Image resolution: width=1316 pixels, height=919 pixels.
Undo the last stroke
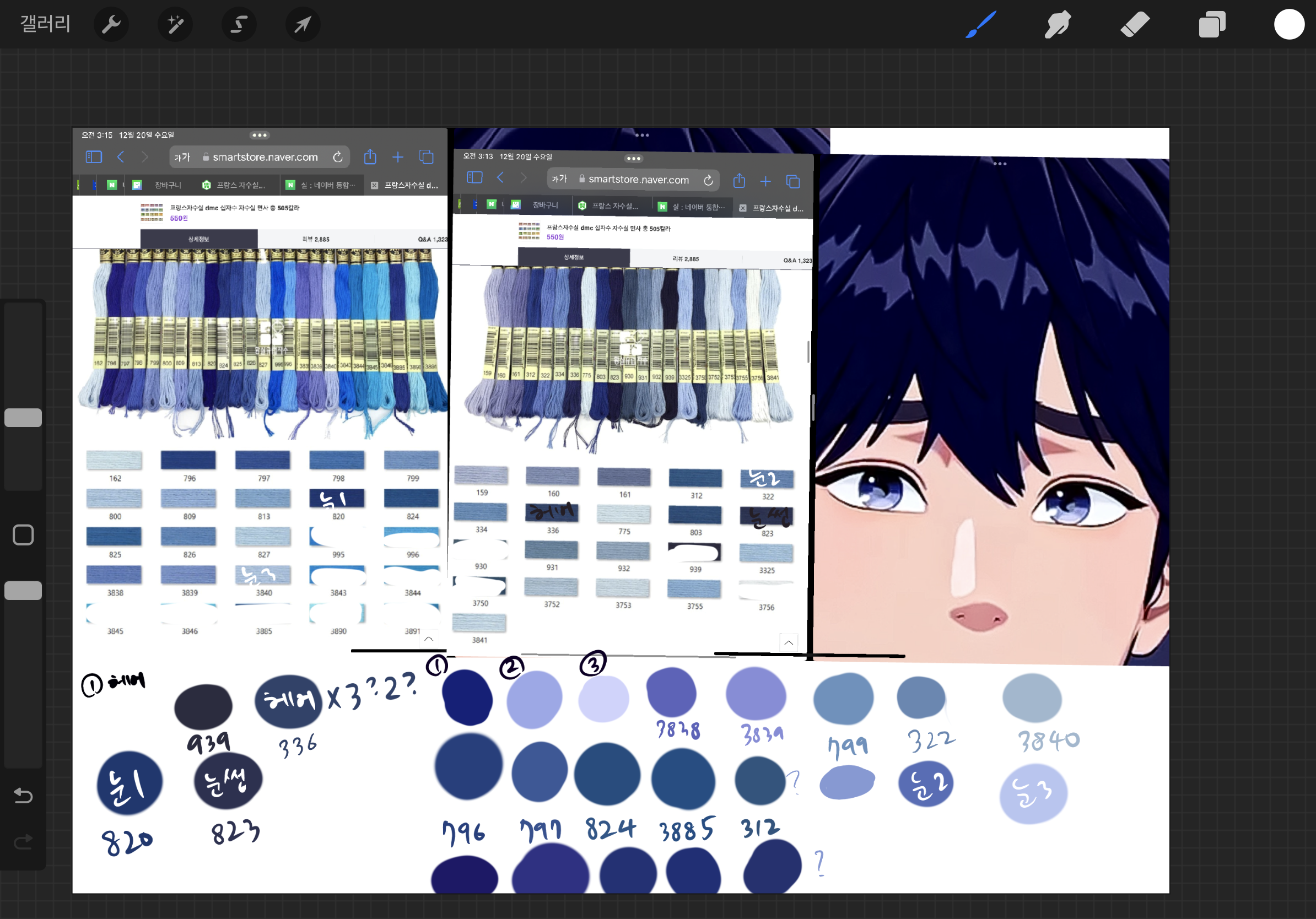[23, 795]
